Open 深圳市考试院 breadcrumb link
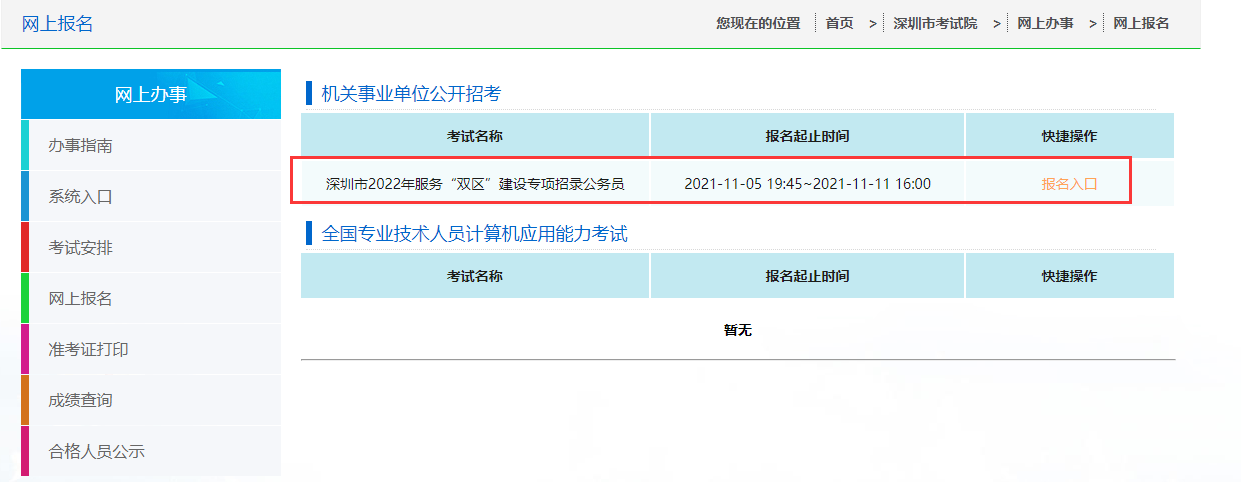1241x482 pixels. pos(935,23)
